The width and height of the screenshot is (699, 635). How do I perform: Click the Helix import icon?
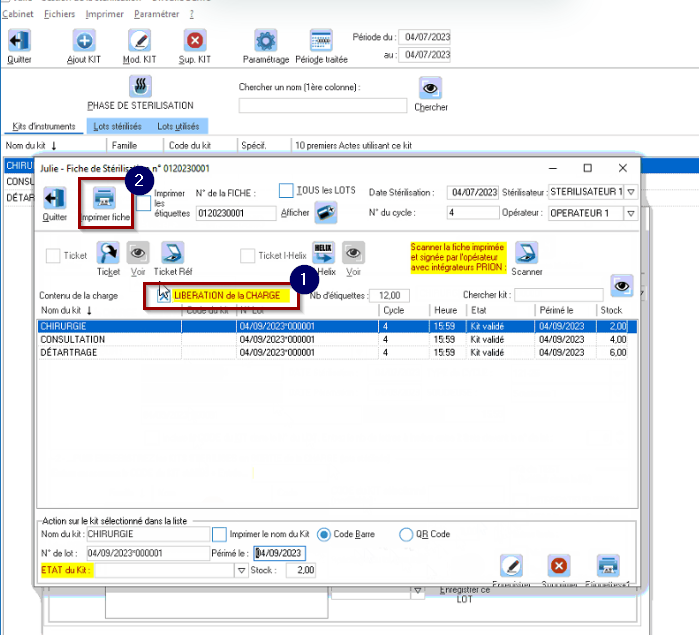[324, 253]
